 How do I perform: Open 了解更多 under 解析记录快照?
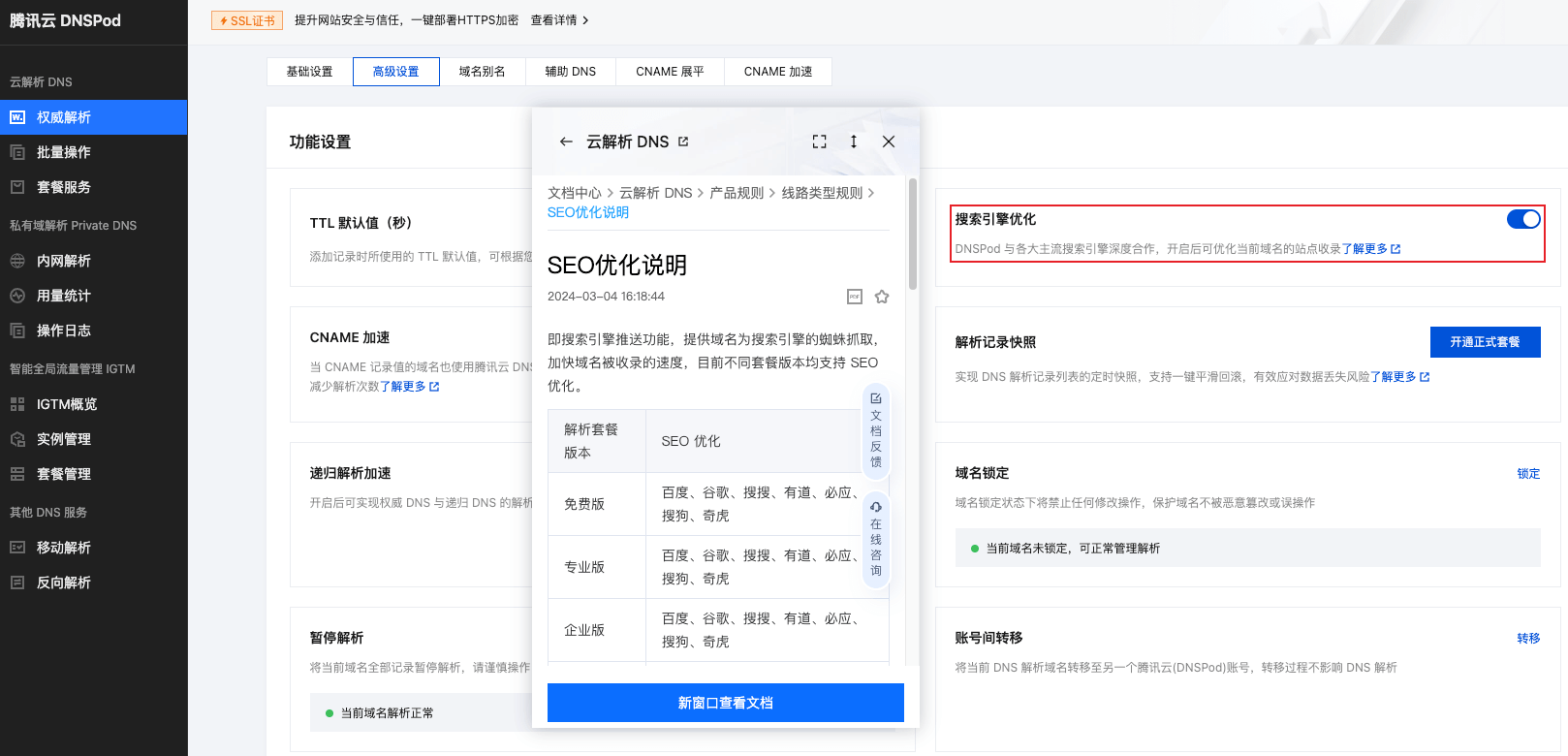1400,377
